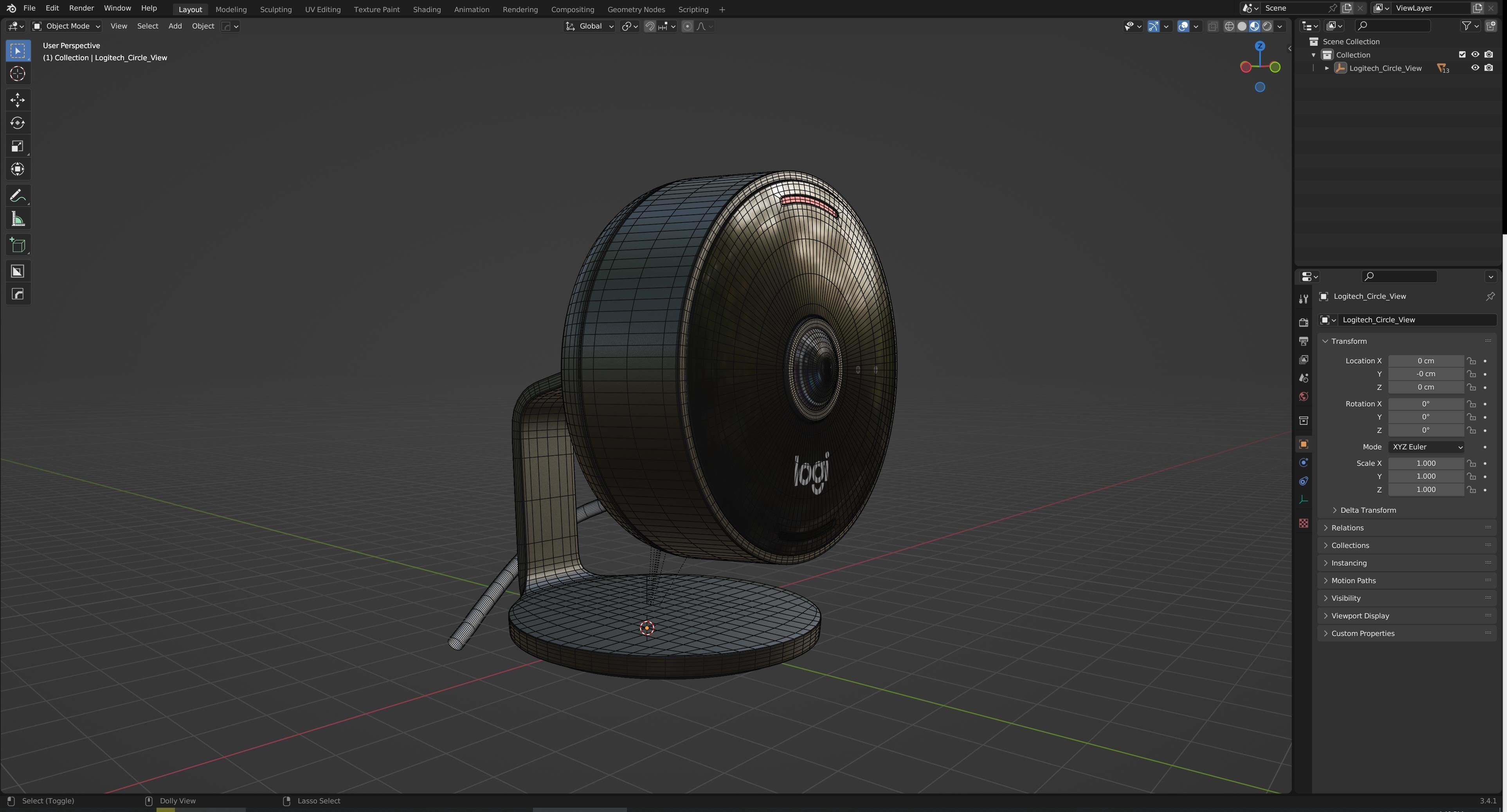Switch to the Shading workspace tab
This screenshot has width=1507, height=812.
pyautogui.click(x=427, y=9)
